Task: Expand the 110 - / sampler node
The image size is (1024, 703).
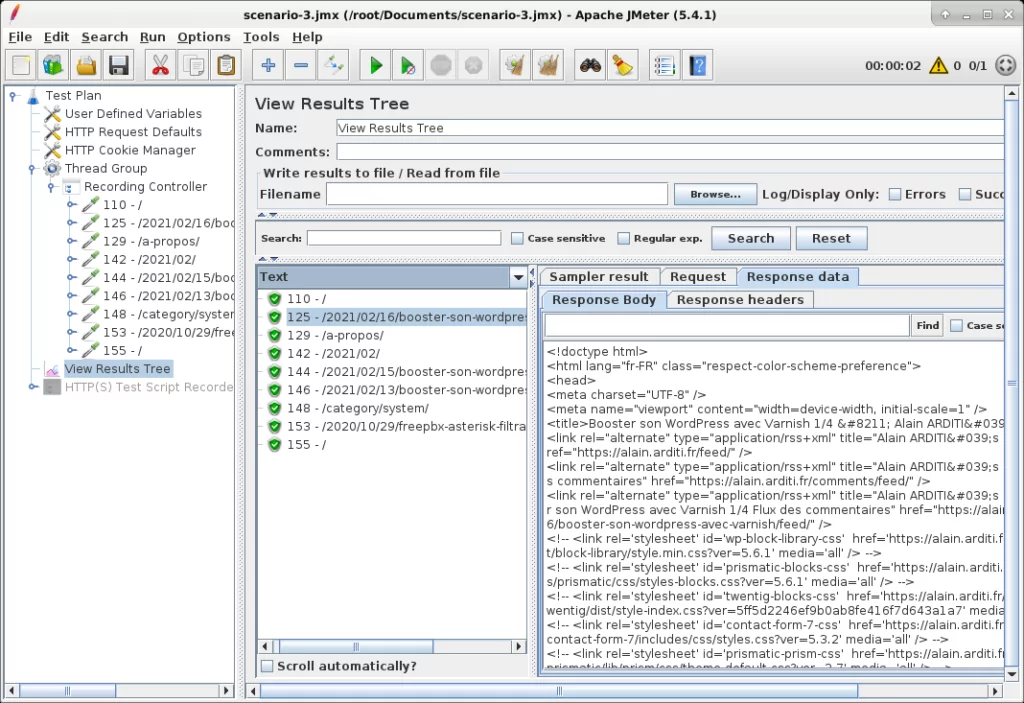Action: click(71, 205)
